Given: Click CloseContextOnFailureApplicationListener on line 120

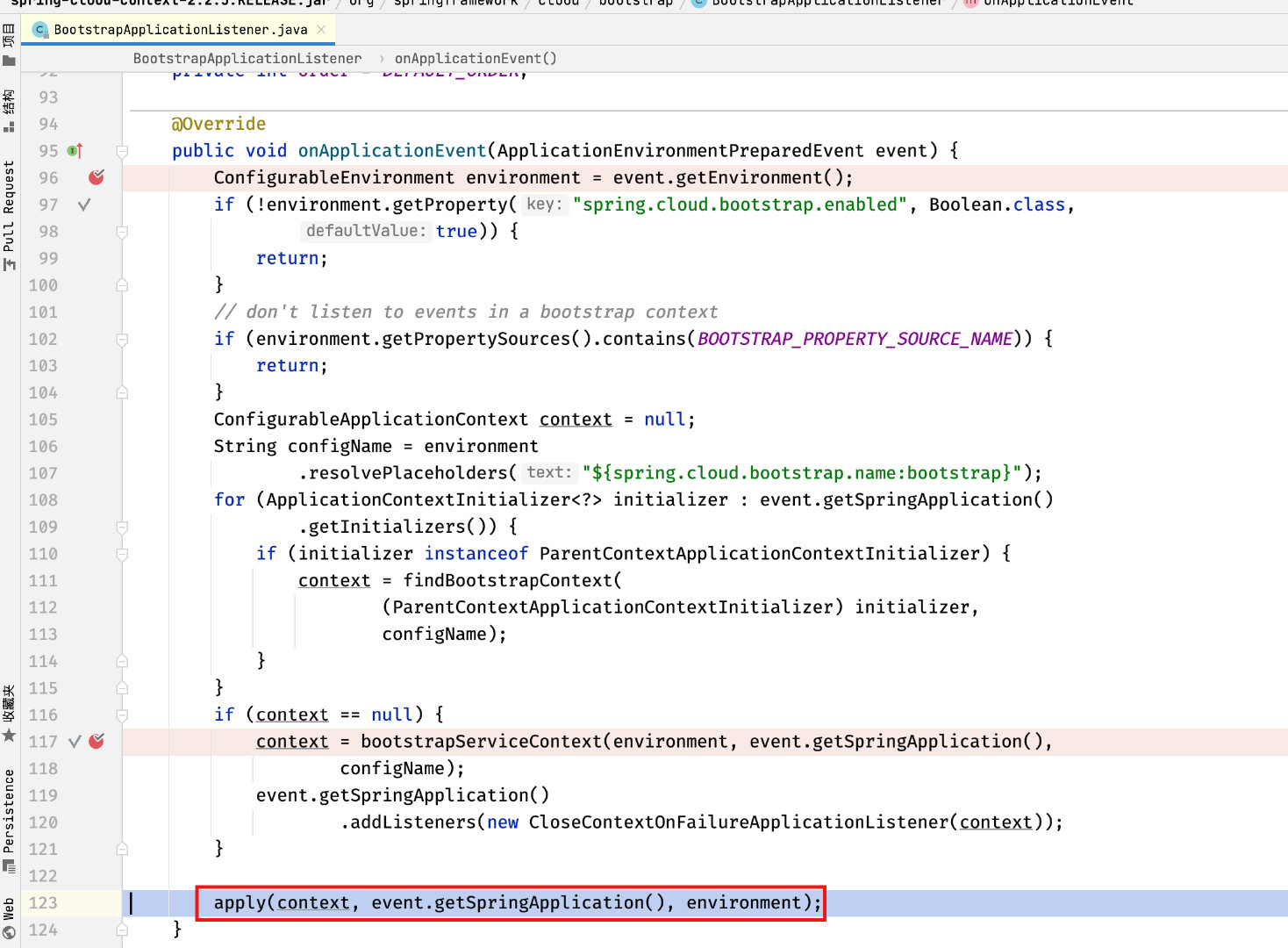Looking at the screenshot, I should click(x=739, y=822).
